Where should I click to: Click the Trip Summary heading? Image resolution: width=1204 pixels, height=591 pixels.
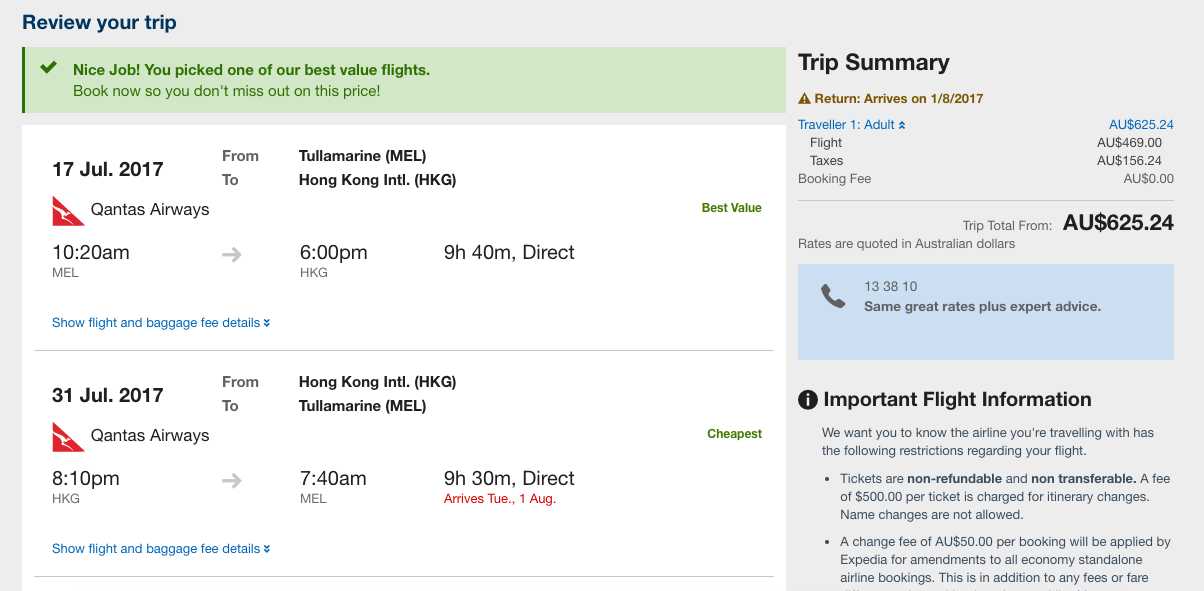pyautogui.click(x=874, y=62)
